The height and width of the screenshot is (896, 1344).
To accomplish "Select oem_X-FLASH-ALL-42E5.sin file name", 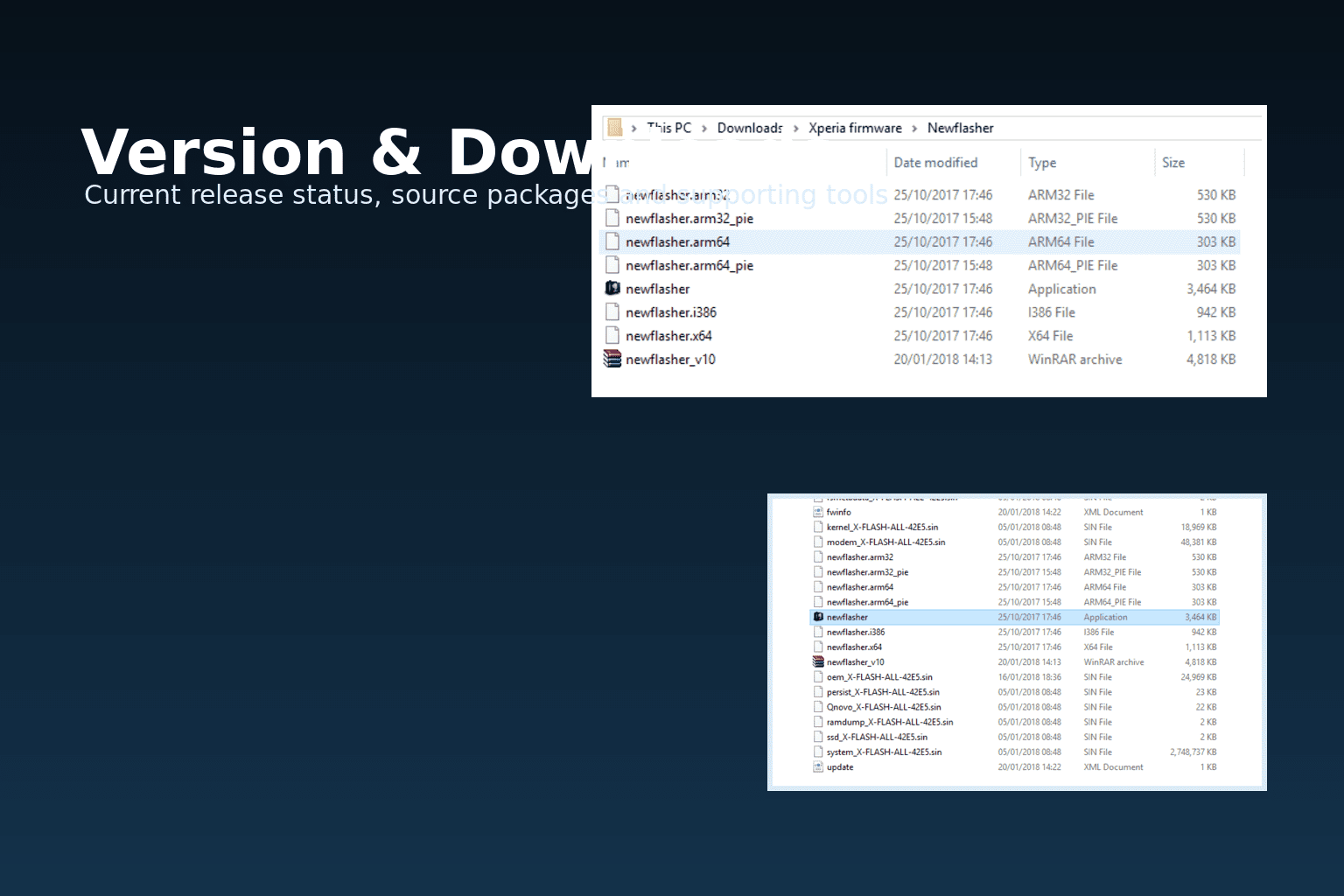I will pyautogui.click(x=879, y=677).
